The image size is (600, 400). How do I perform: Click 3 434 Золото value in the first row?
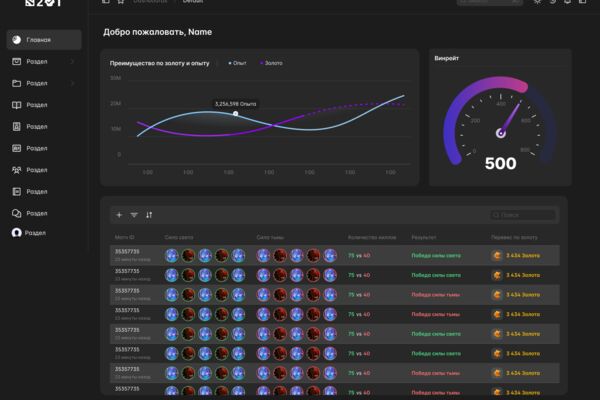(x=523, y=255)
